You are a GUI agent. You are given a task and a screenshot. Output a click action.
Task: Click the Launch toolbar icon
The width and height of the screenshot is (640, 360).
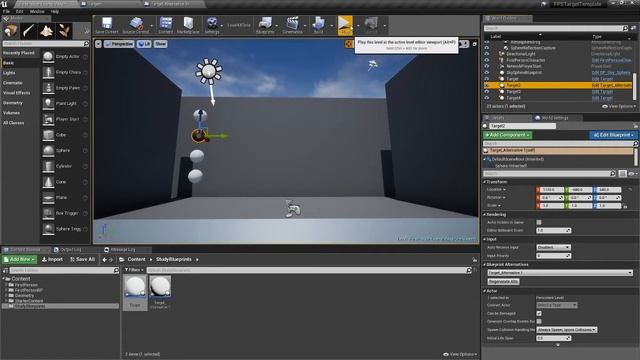(371, 25)
